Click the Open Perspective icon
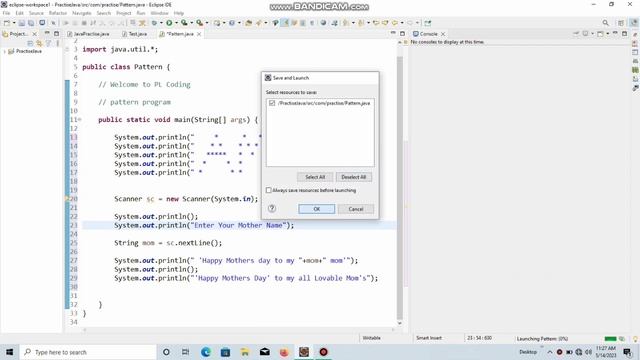 pyautogui.click(x=621, y=23)
